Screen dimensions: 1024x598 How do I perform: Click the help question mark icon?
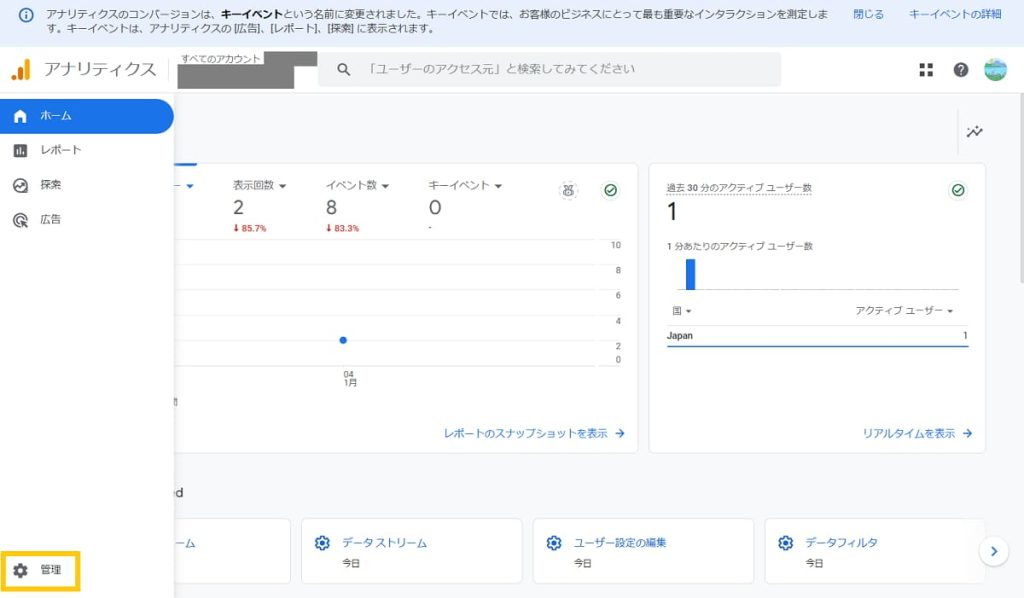click(961, 69)
